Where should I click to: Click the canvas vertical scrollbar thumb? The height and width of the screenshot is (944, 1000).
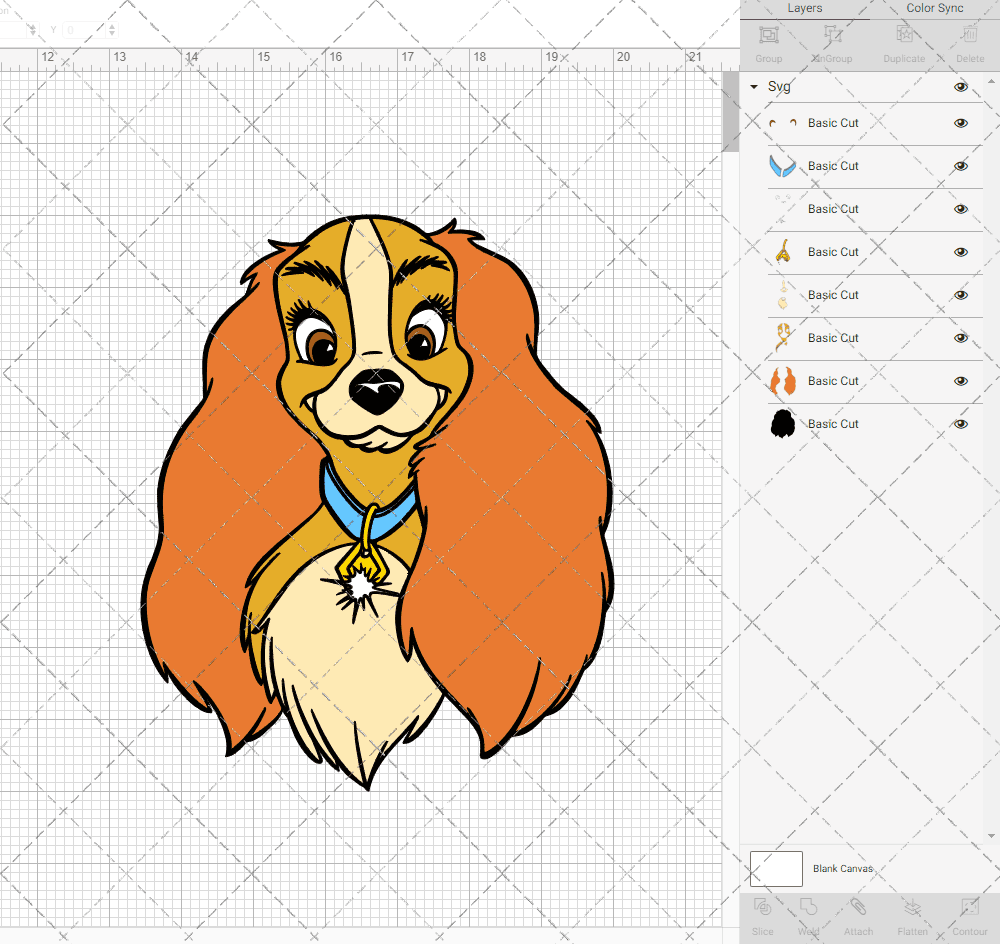point(730,112)
